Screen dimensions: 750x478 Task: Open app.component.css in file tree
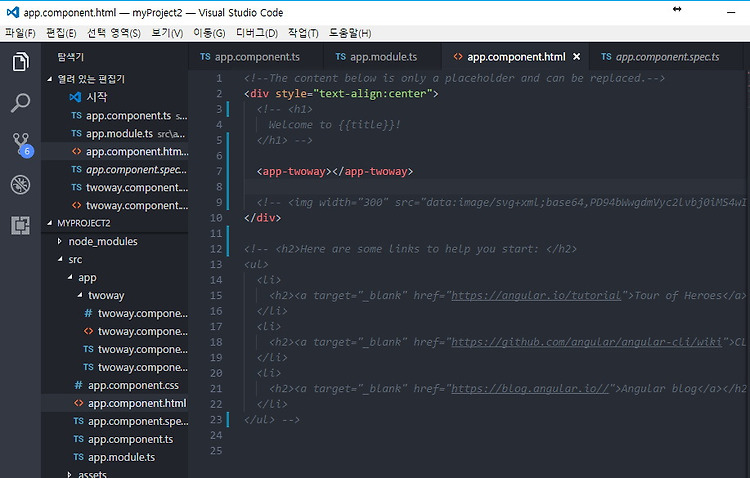tap(115, 385)
